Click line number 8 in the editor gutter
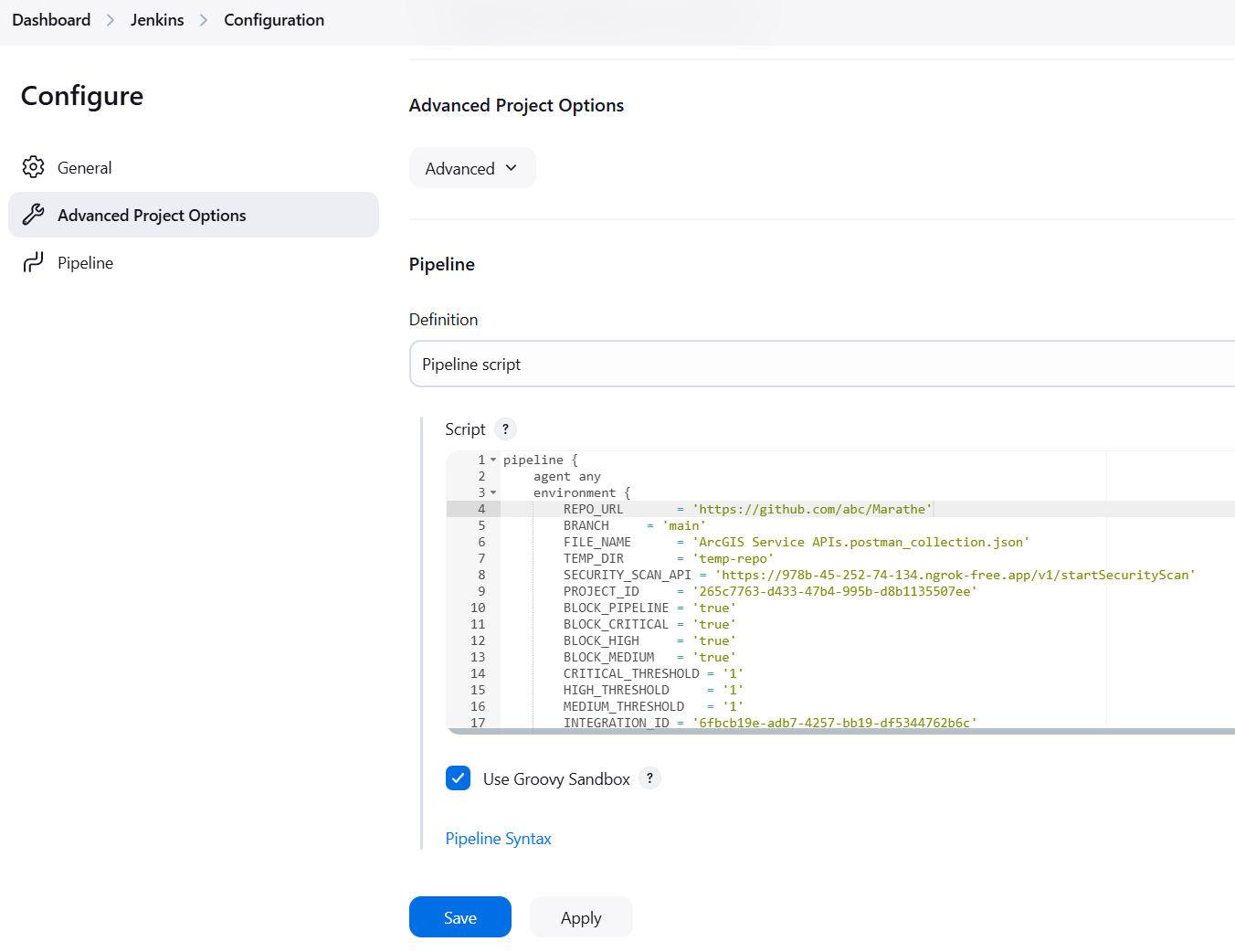 481,575
